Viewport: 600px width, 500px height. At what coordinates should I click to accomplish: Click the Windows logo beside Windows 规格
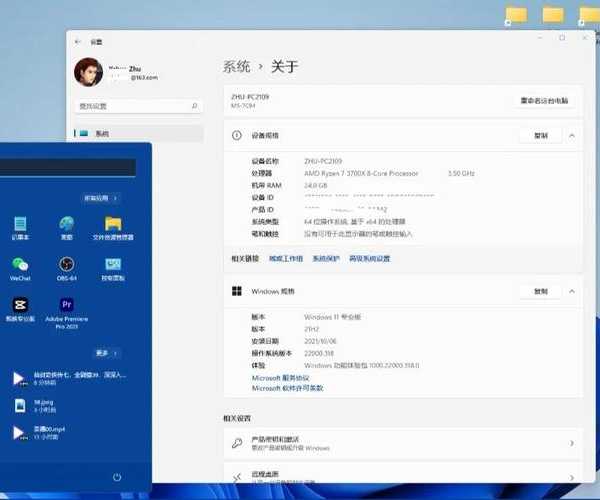237,291
